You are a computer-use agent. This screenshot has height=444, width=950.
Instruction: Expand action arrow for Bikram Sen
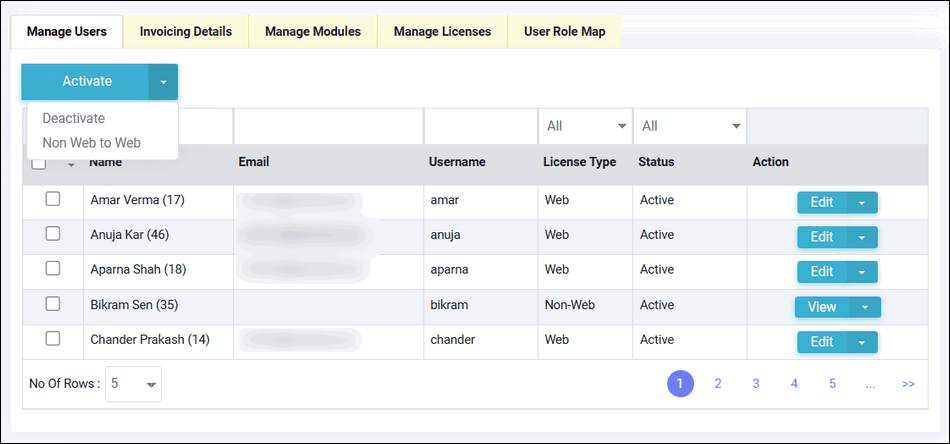click(x=865, y=307)
